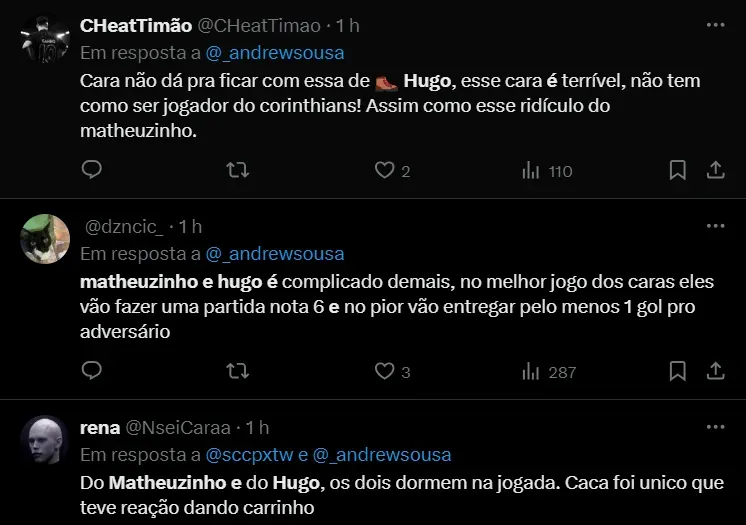Image resolution: width=746 pixels, height=525 pixels.
Task: Open more options on @dzncic_'s tweet
Action: click(715, 227)
